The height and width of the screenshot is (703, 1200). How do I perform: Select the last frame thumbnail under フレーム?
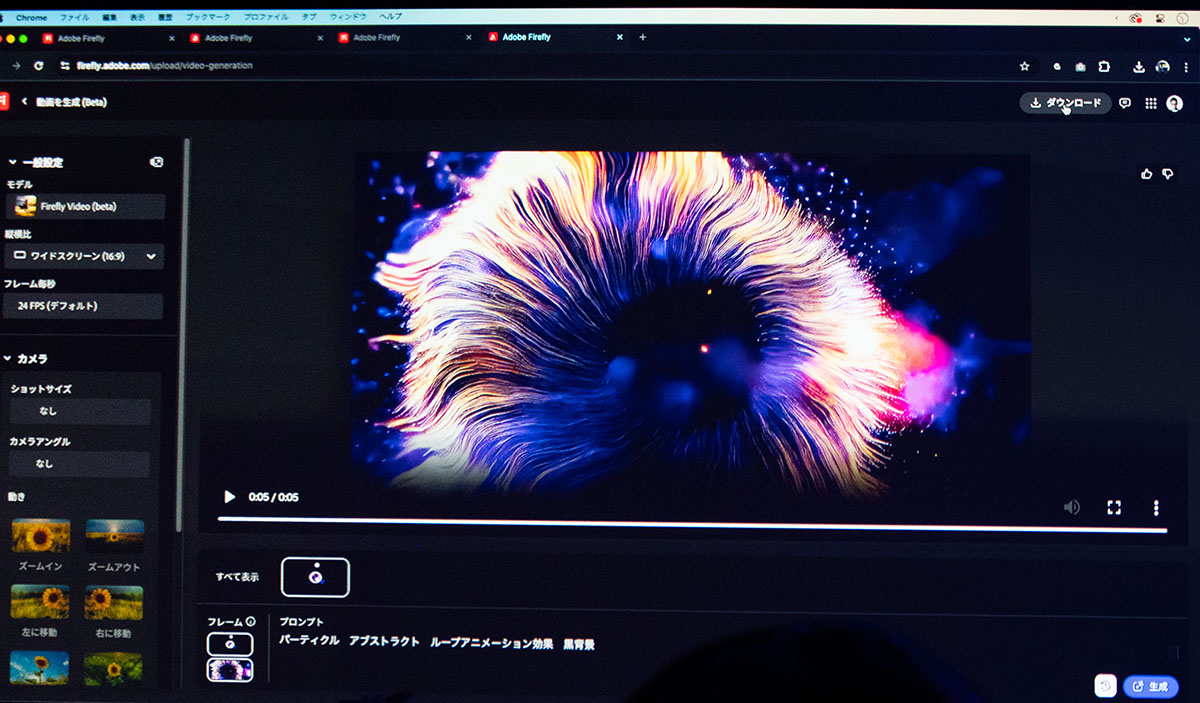230,670
